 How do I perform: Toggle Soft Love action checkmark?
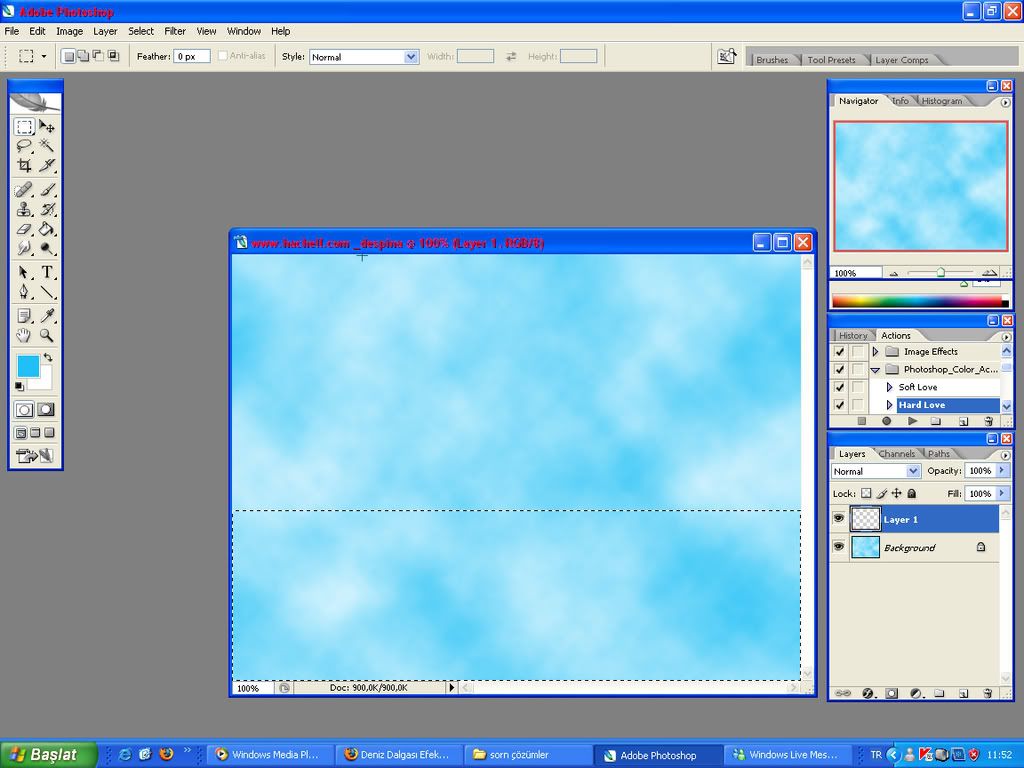[840, 387]
